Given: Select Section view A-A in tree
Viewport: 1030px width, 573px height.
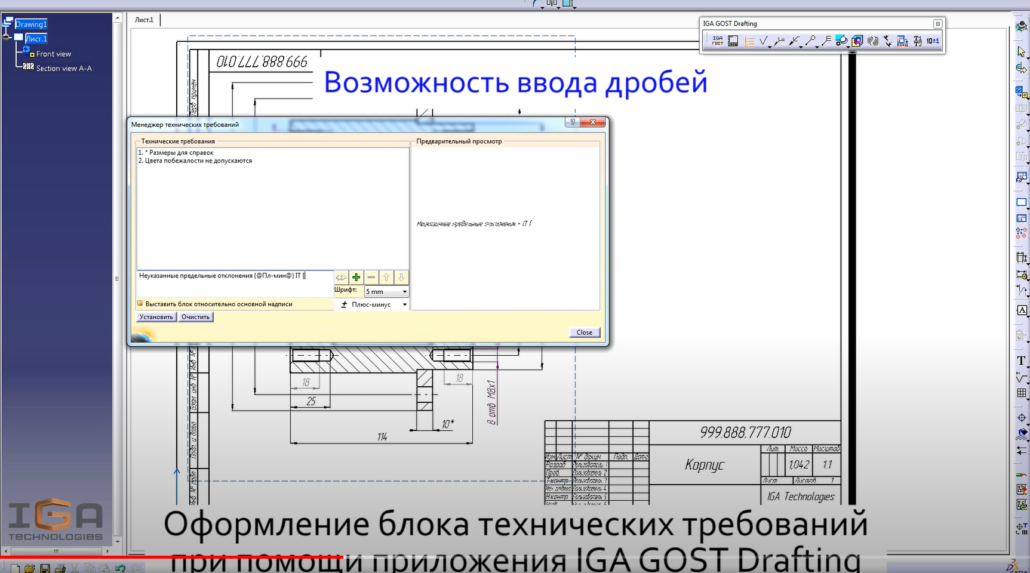Looking at the screenshot, I should click(64, 68).
